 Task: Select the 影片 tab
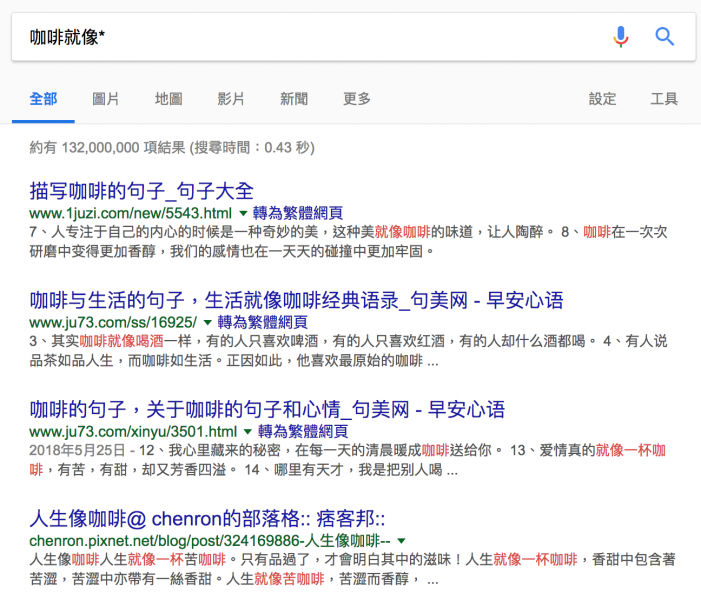(231, 99)
